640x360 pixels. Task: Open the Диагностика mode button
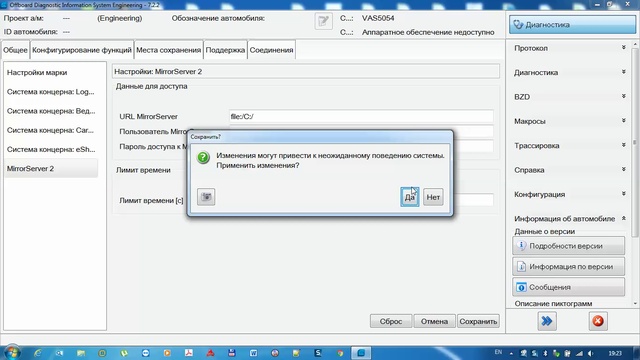572,24
